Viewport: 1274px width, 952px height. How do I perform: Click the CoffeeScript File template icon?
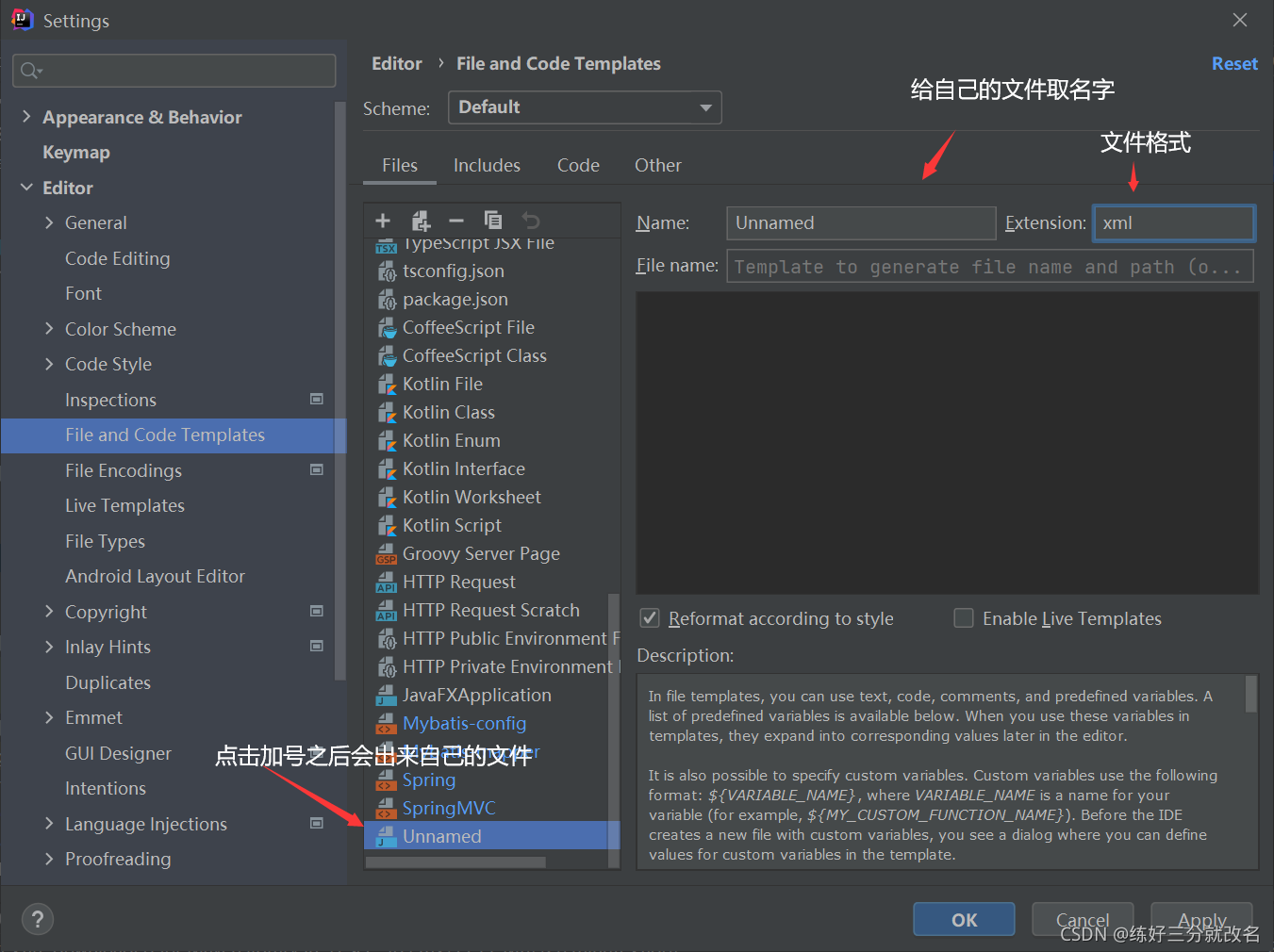tap(387, 328)
